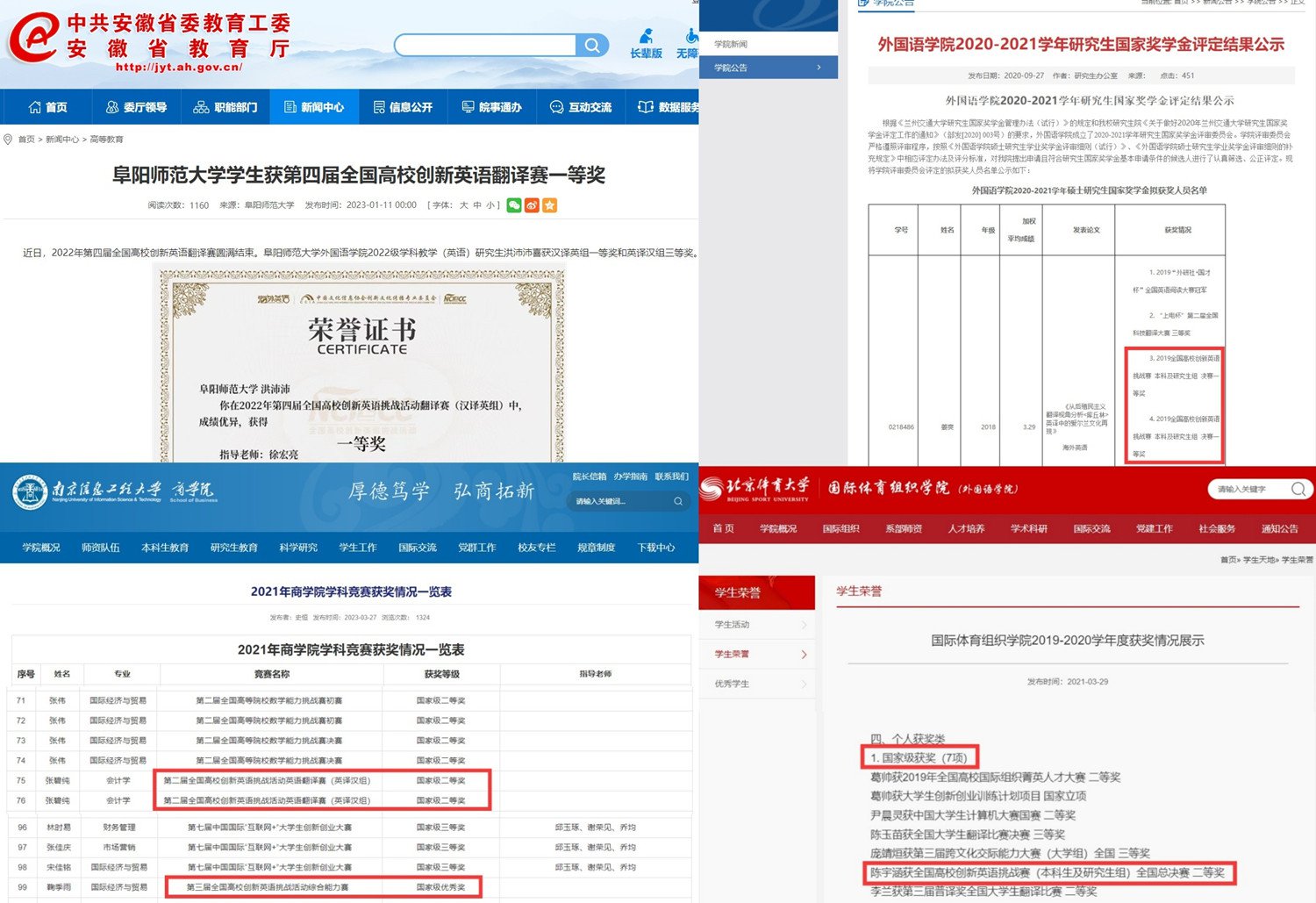This screenshot has height=903, width=1316.
Task: Open the 长辈版 elder mode icon
Action: point(646,44)
